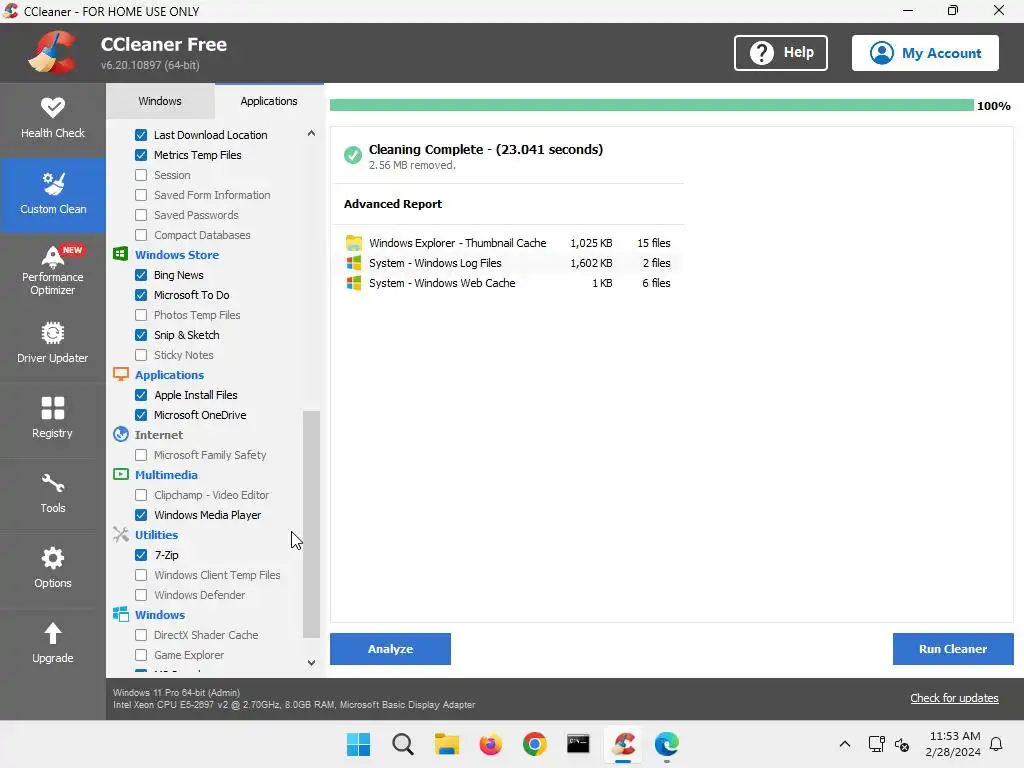Screen dimensions: 1024x768
Task: Enable Saved Form Information
Action: [x=141, y=195]
